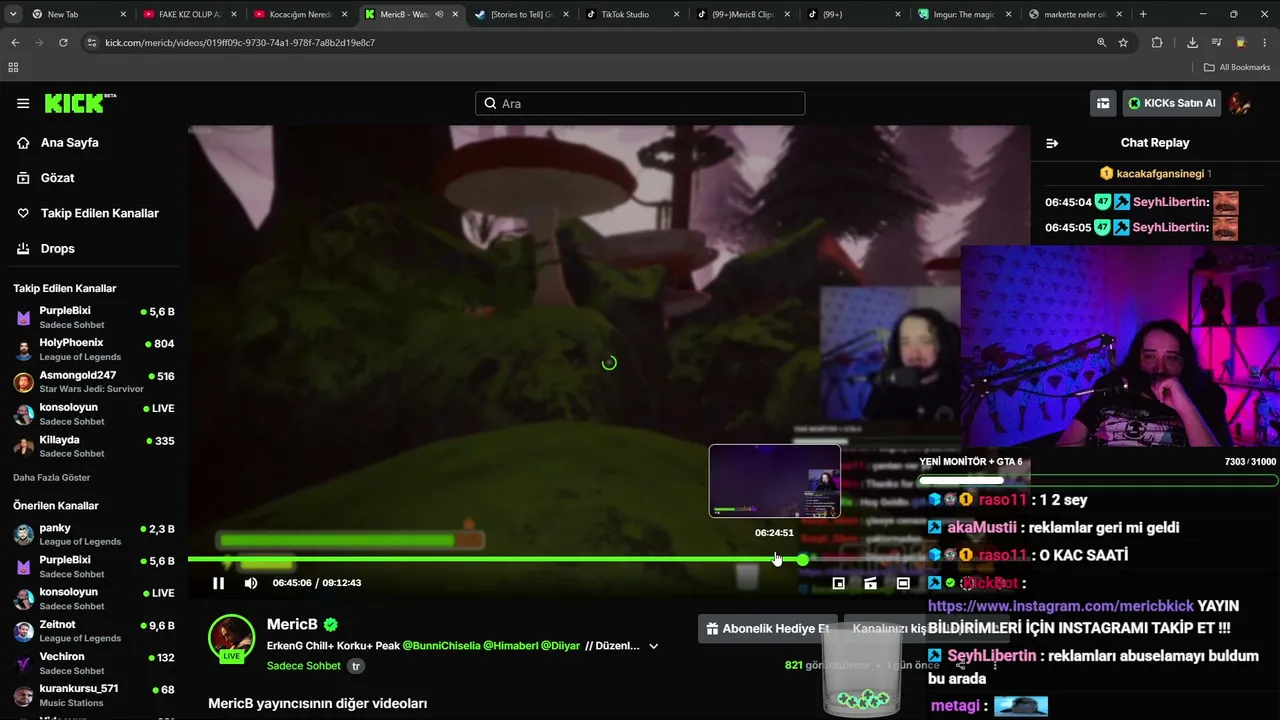Expand the stream title description chevron

coord(653,646)
